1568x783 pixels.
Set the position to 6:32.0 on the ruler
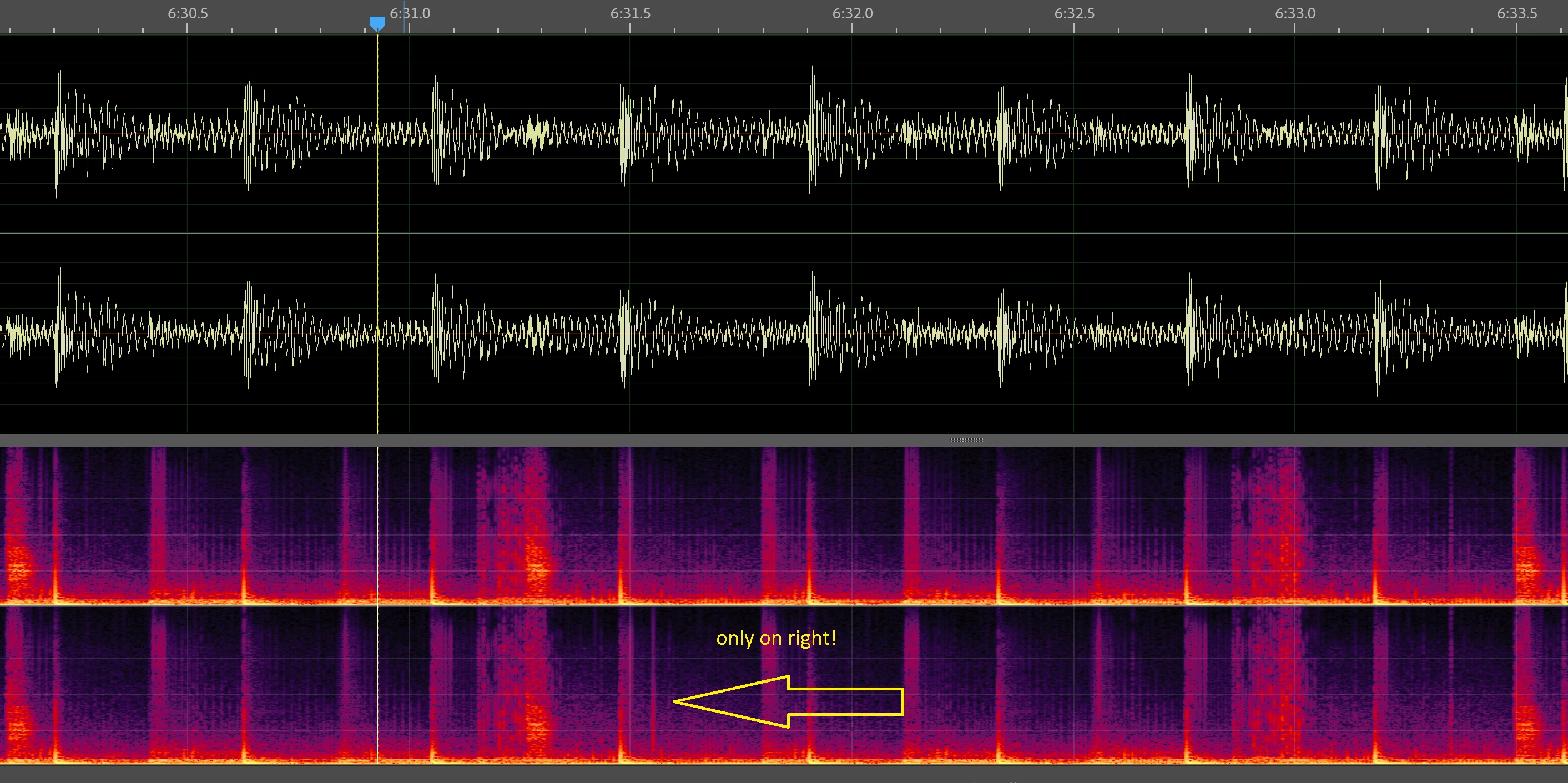click(852, 13)
